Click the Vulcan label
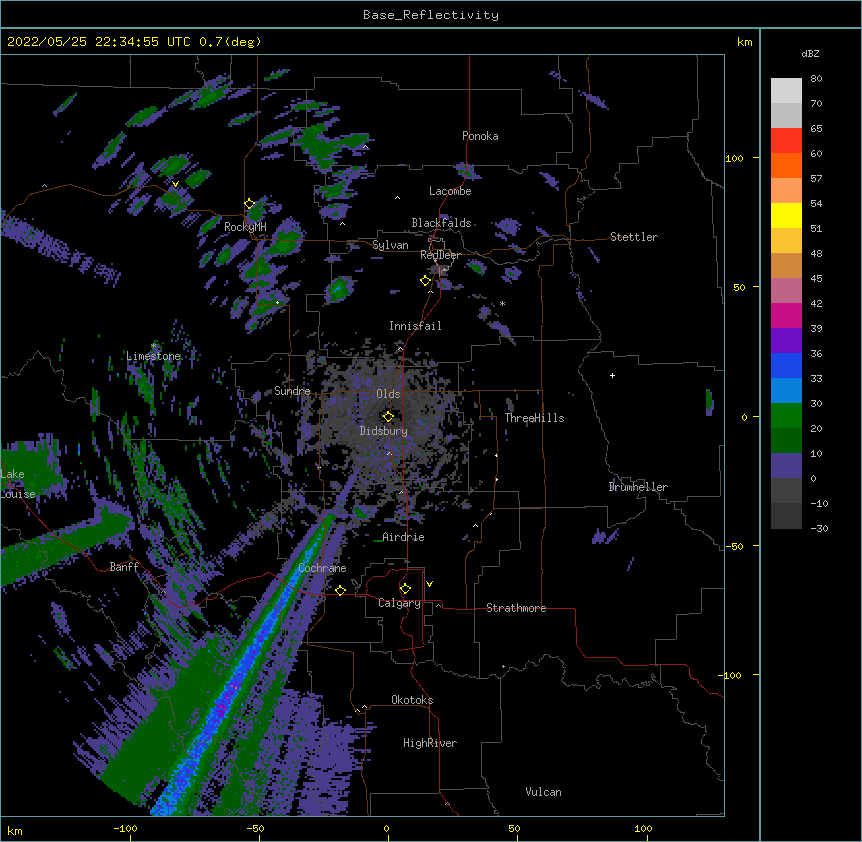Screen dimensions: 862x842 pos(543,792)
